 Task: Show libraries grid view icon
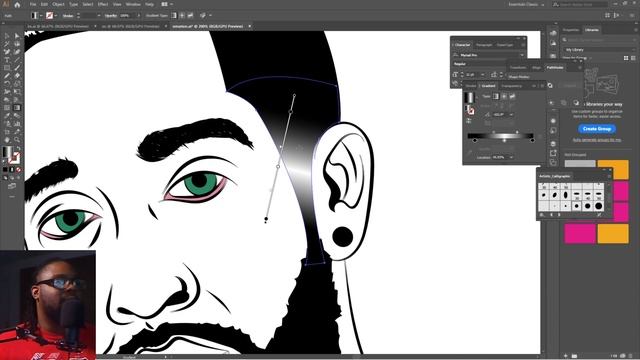tap(626, 58)
